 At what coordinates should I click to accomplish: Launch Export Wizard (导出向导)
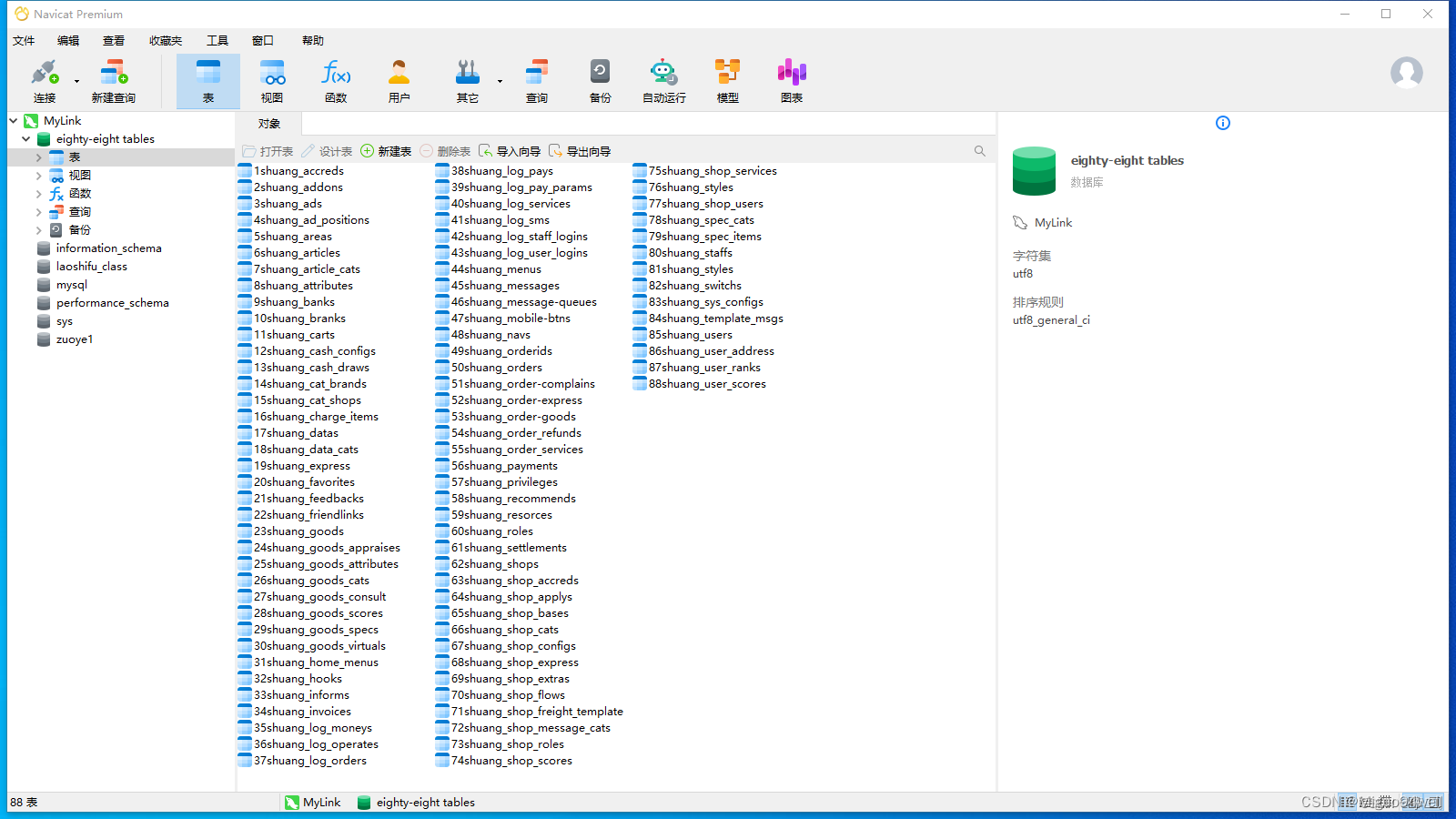pos(580,151)
